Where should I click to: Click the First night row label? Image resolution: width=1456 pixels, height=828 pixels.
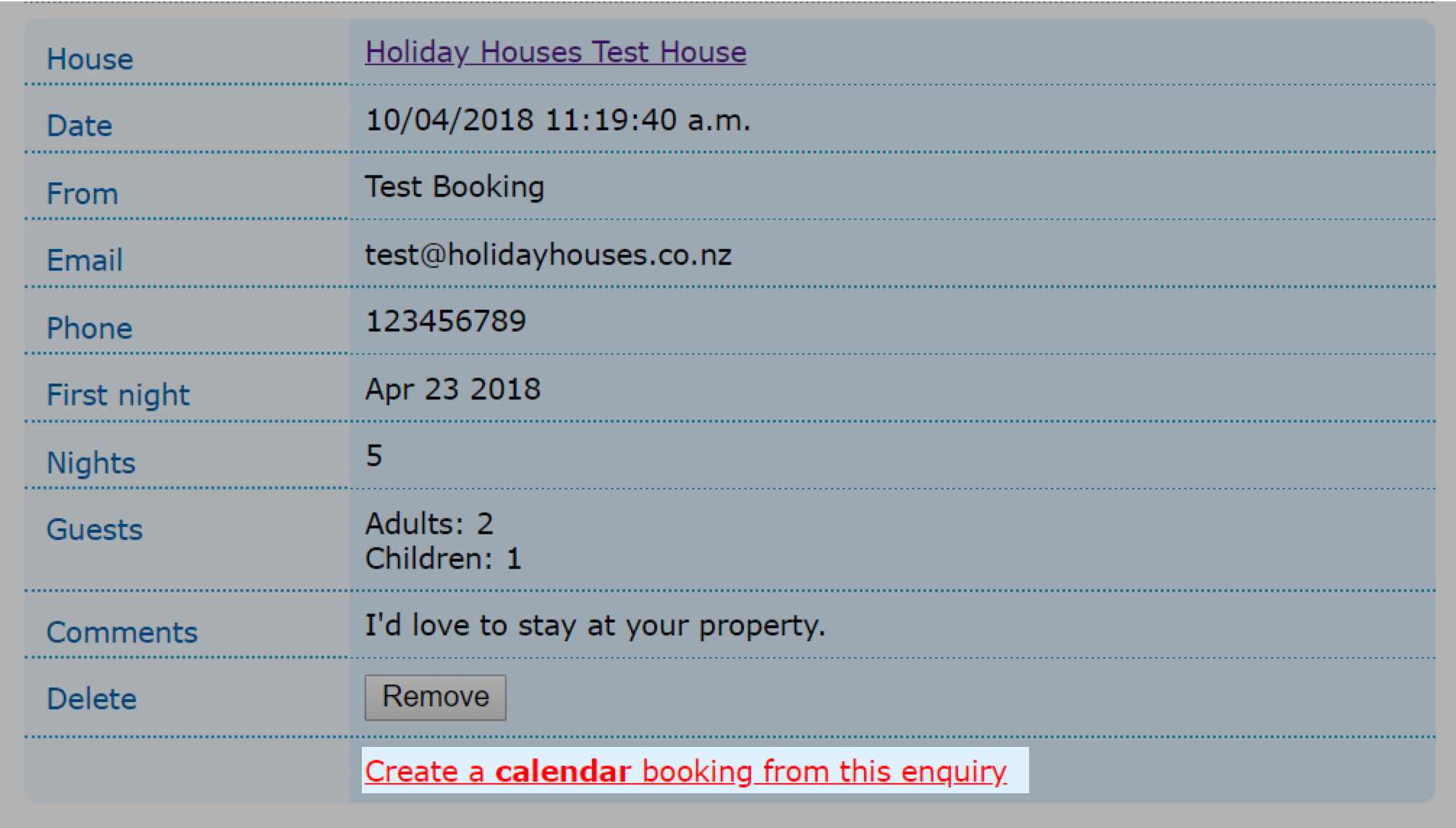pyautogui.click(x=118, y=395)
